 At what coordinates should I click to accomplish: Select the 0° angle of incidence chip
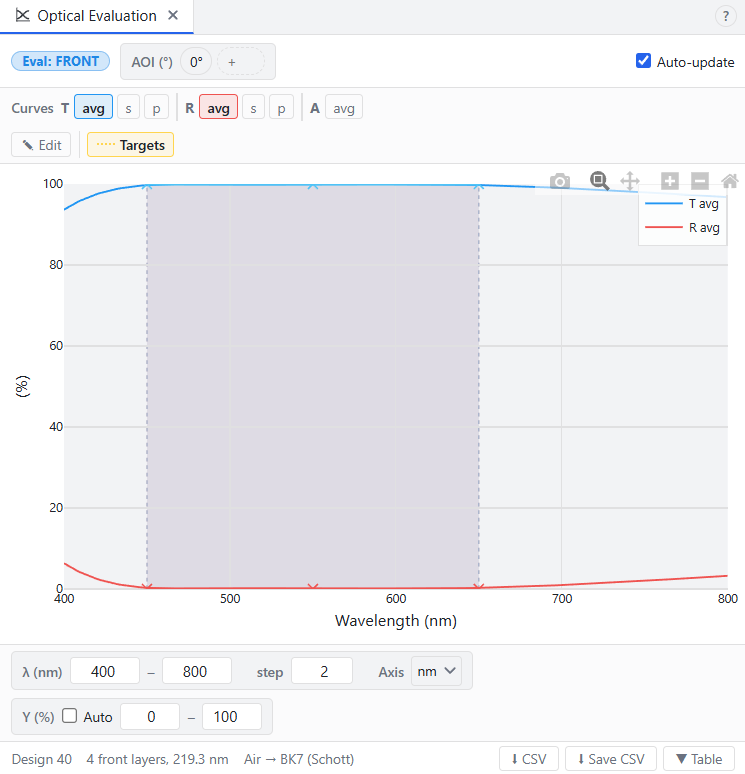pyautogui.click(x=196, y=62)
